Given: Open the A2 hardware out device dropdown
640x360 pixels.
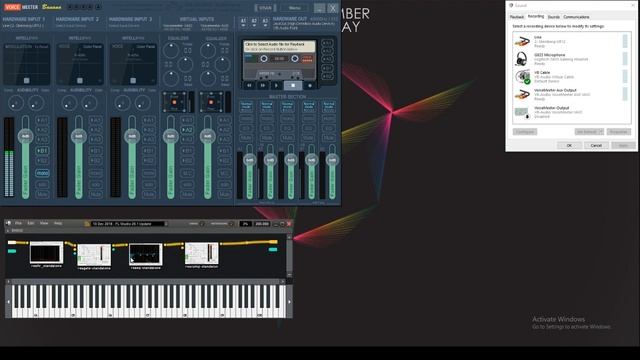Looking at the screenshot, I should 254,22.
